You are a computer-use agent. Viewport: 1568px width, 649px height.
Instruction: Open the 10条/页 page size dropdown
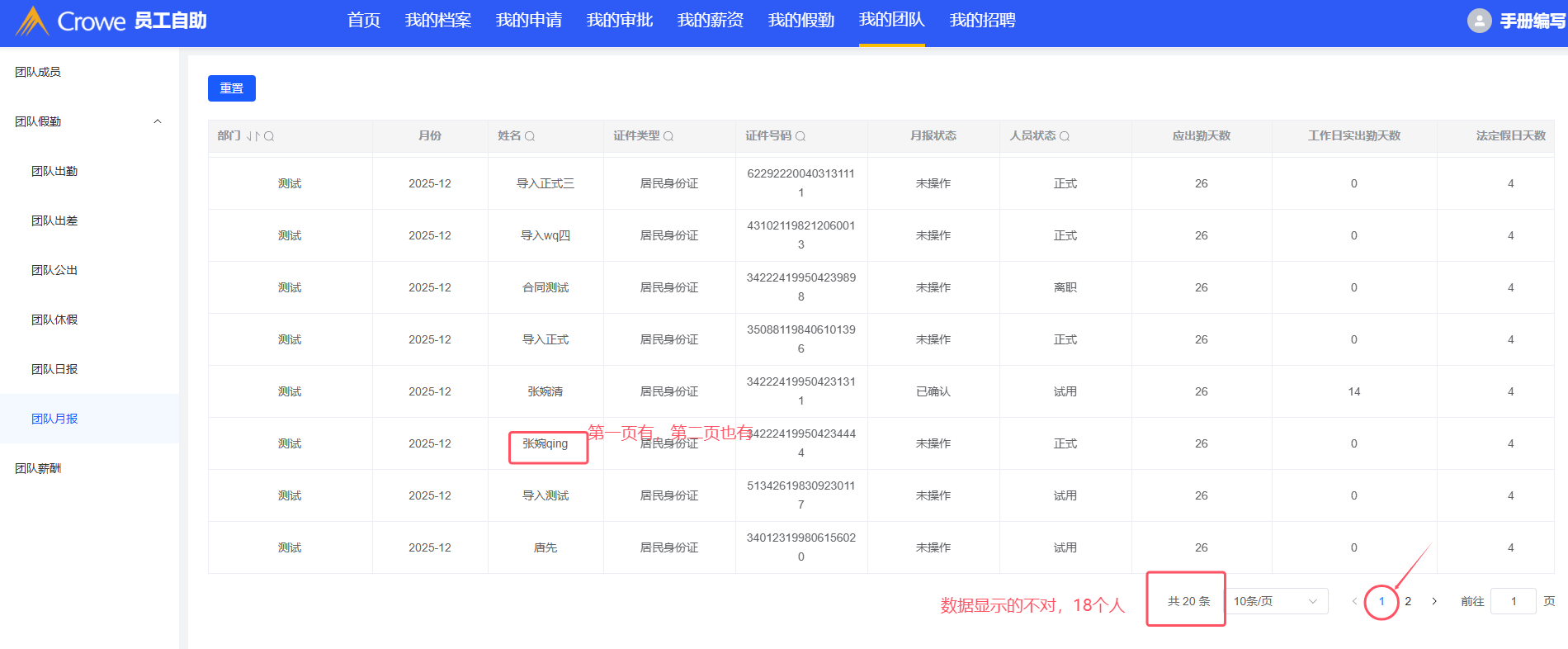[1276, 601]
